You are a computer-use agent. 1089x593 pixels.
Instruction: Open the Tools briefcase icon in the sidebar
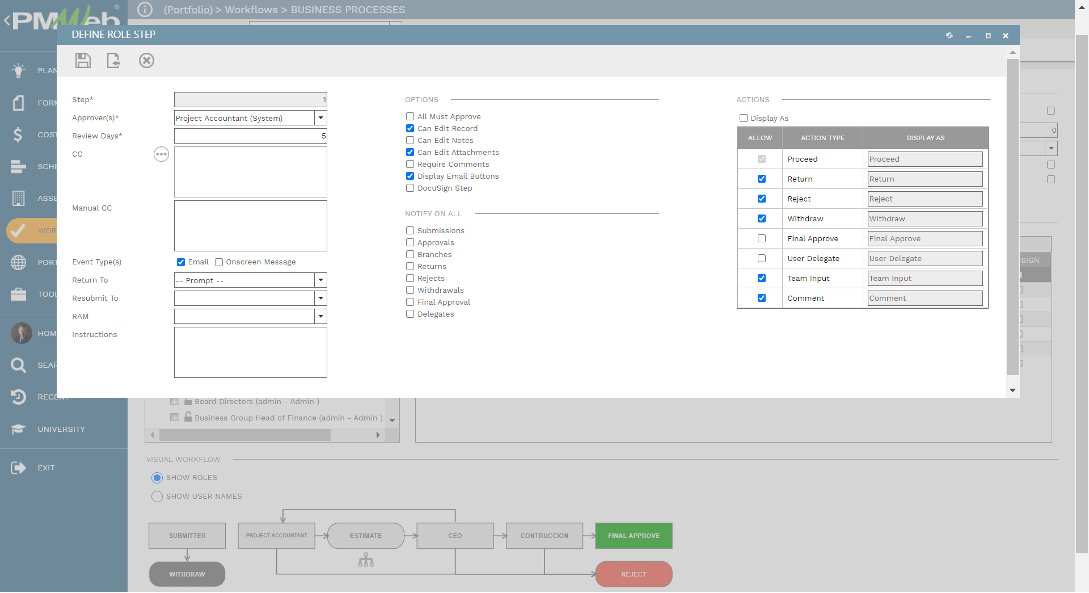click(19, 294)
